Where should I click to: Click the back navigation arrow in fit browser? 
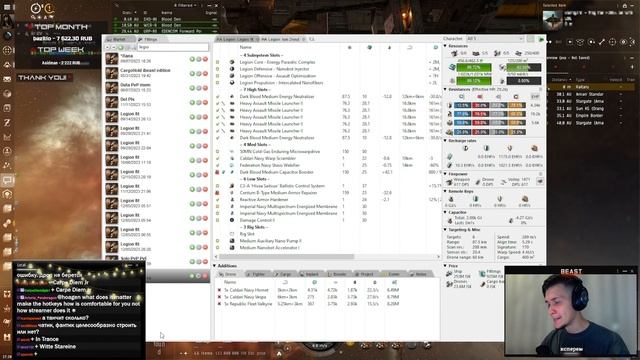coord(108,48)
